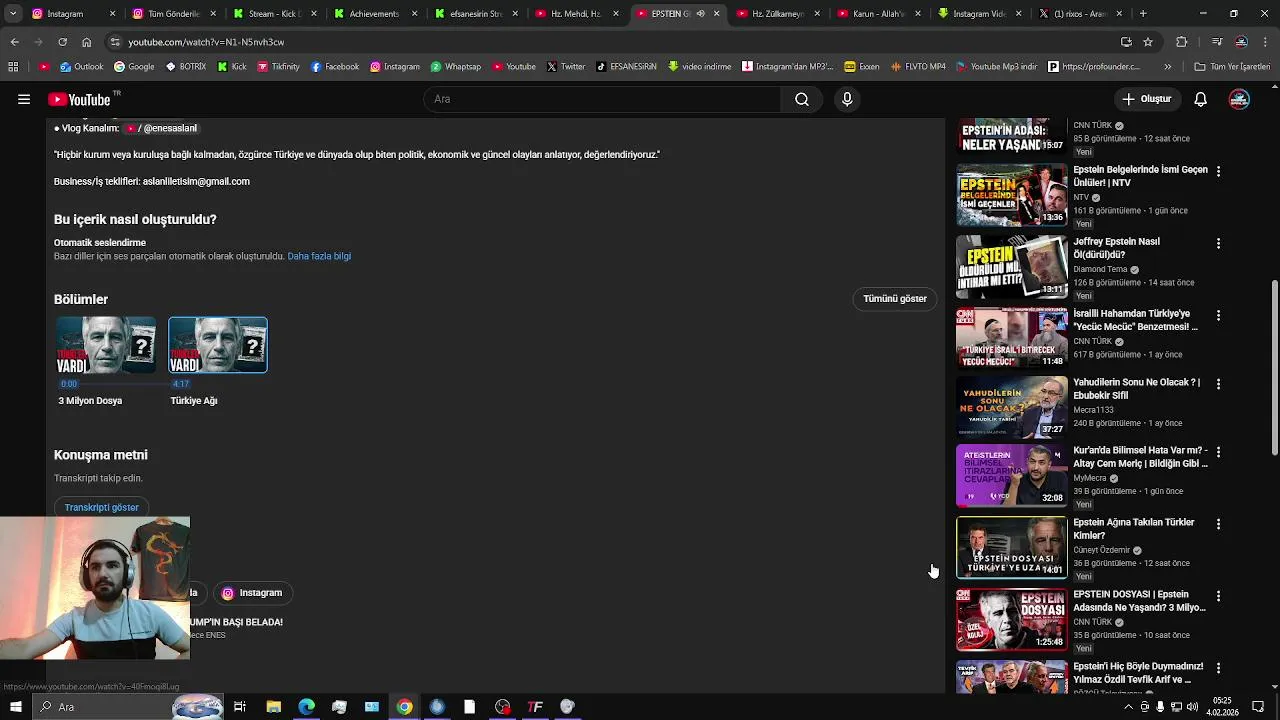Select the 3 Milyon Dosya chapter thumbnail
The image size is (1280, 720).
(x=105, y=345)
